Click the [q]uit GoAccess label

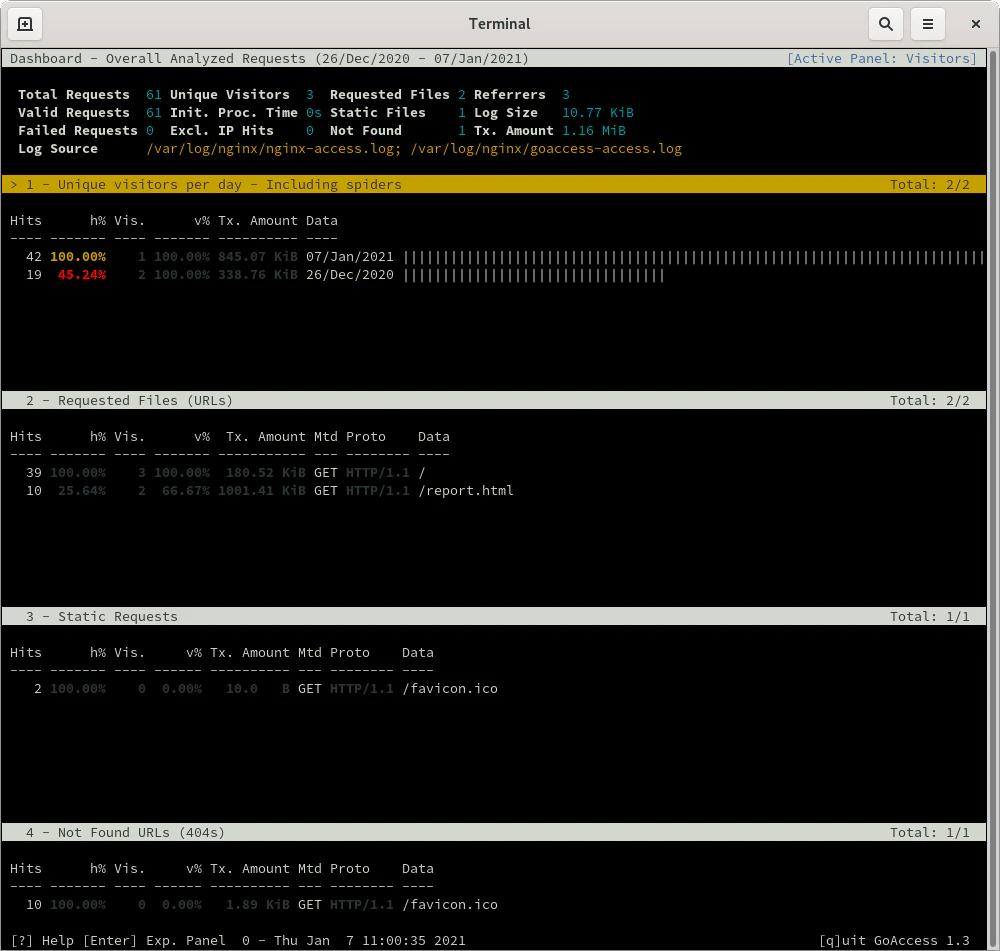tap(894, 941)
